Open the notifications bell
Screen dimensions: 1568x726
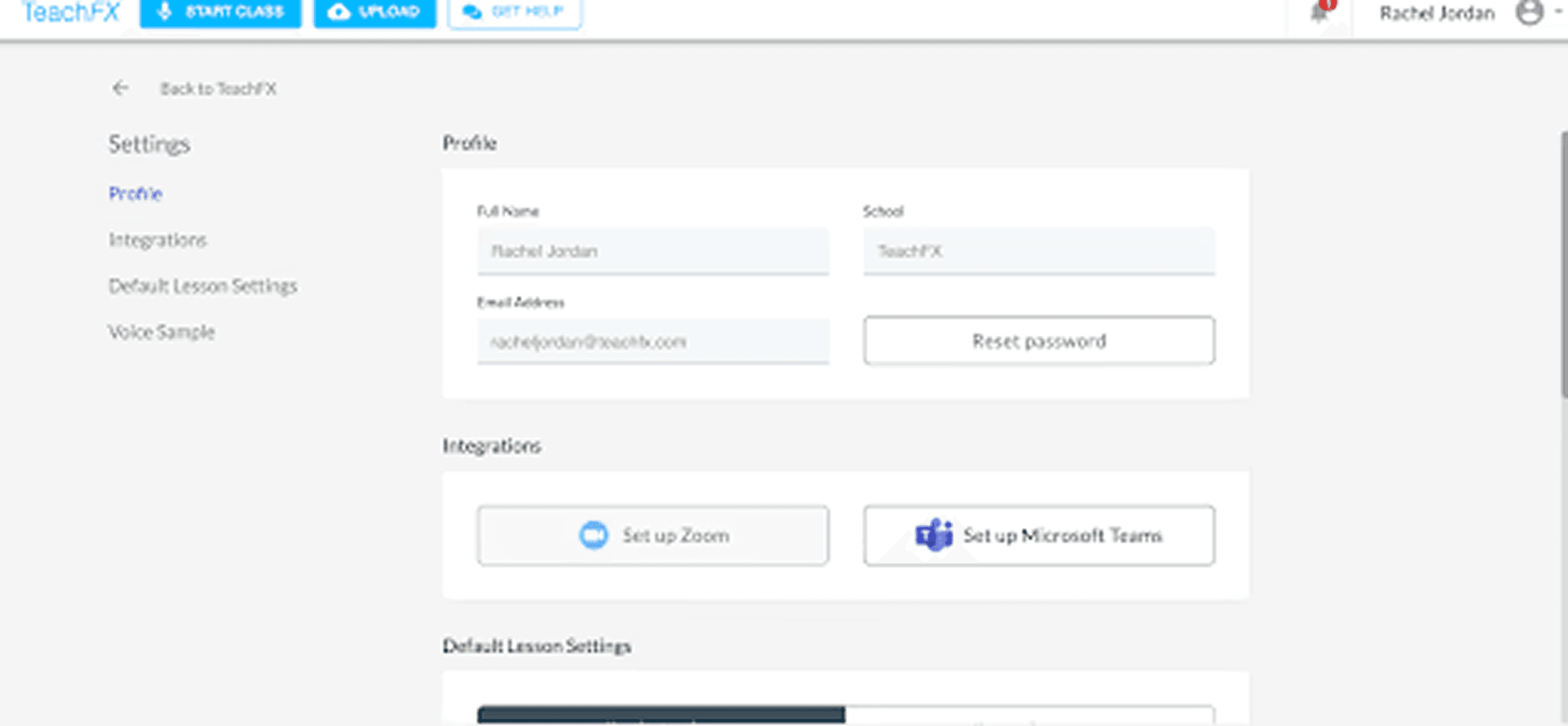point(1320,13)
